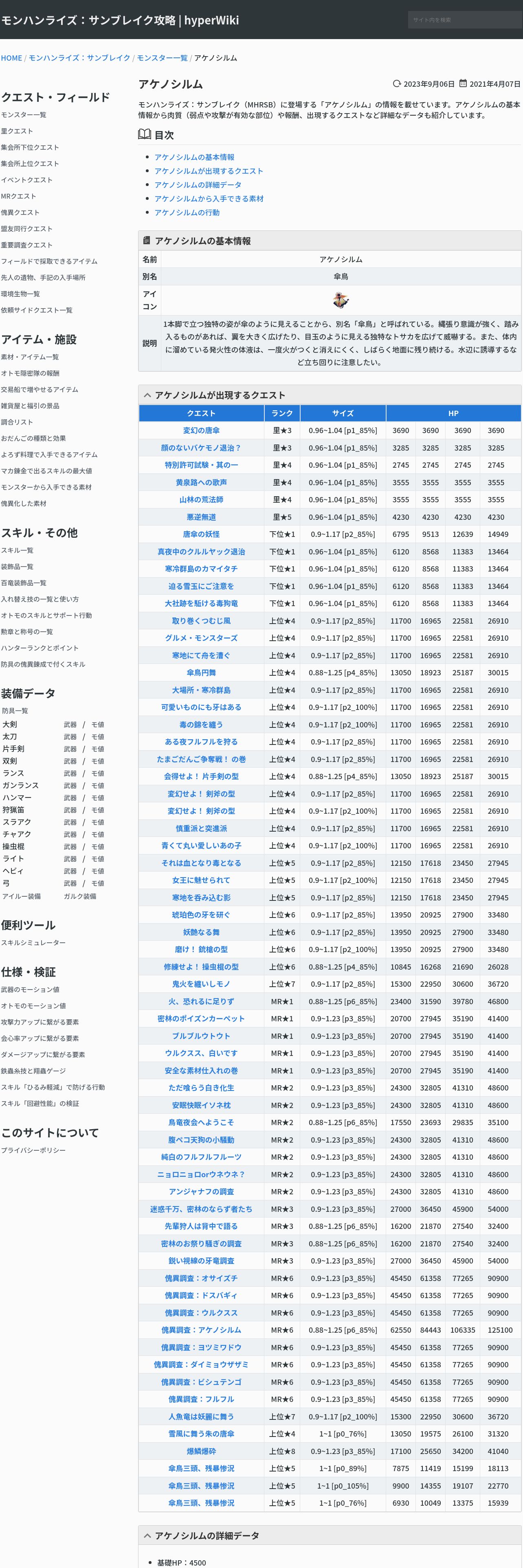Screen dimensions: 523x1568
Task: Click the hyperWiki site title
Action: click(x=120, y=20)
